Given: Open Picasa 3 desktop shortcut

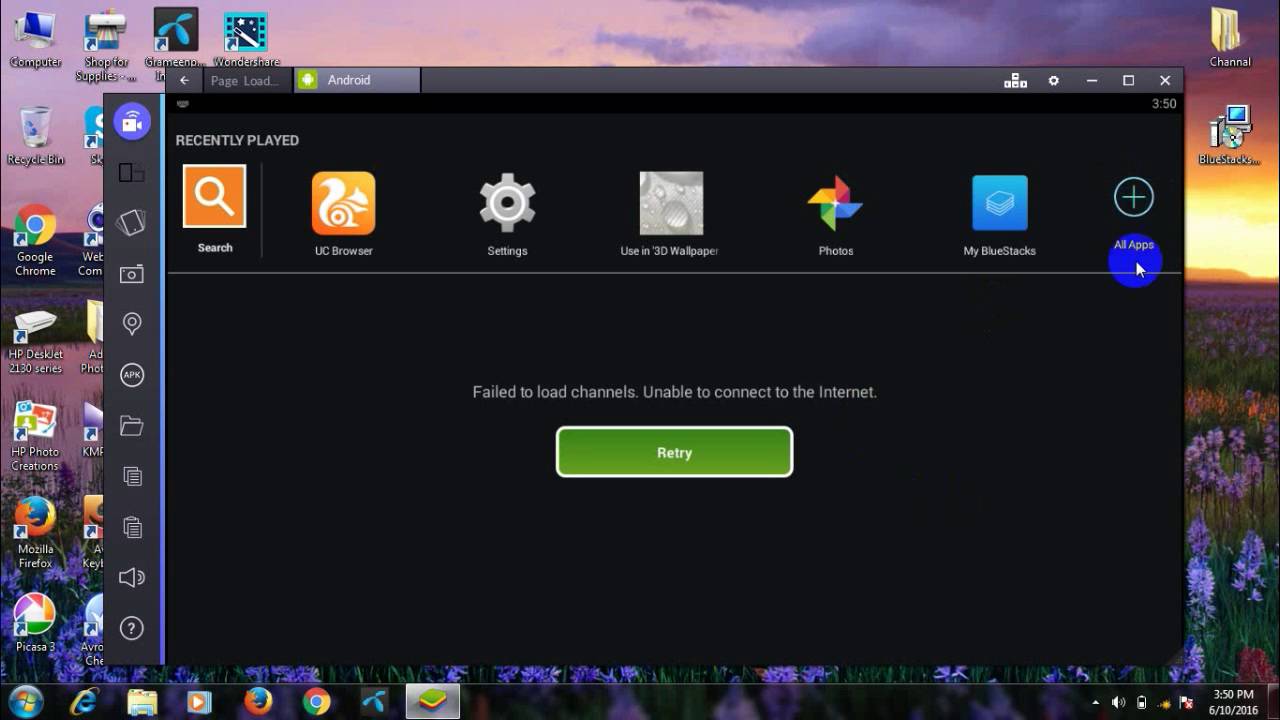Looking at the screenshot, I should point(35,622).
